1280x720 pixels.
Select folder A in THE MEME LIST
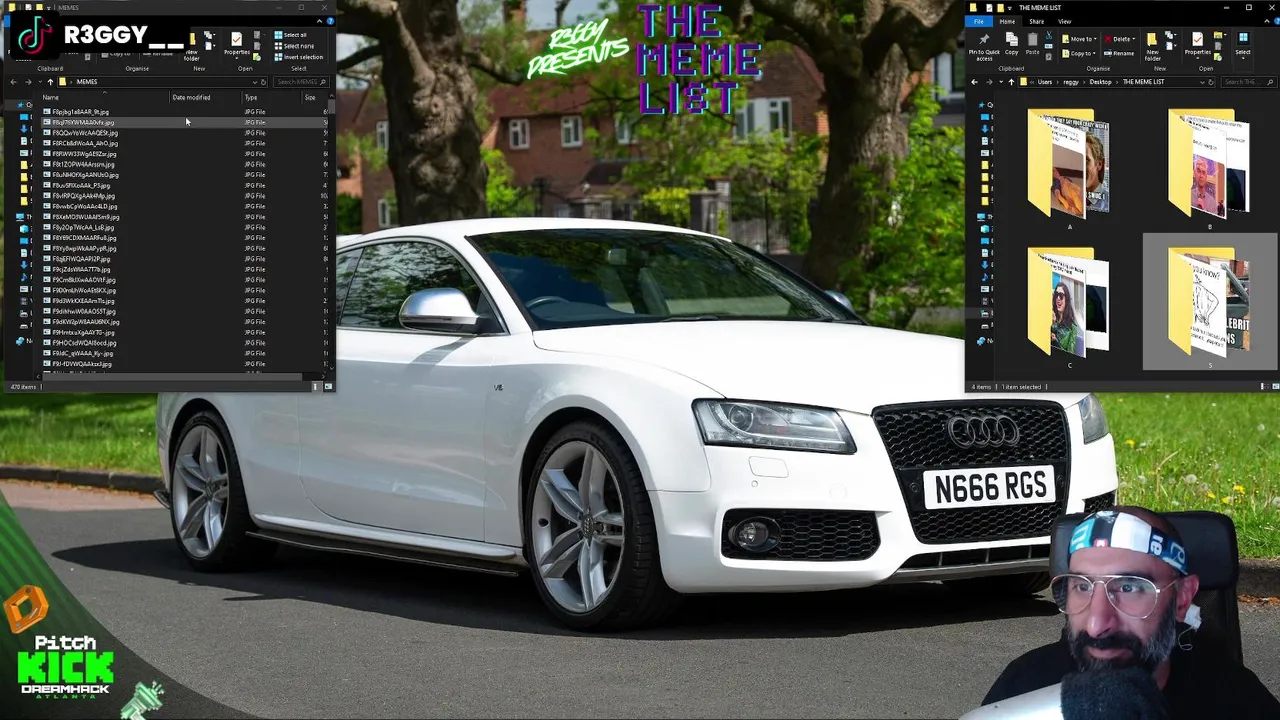(1068, 170)
